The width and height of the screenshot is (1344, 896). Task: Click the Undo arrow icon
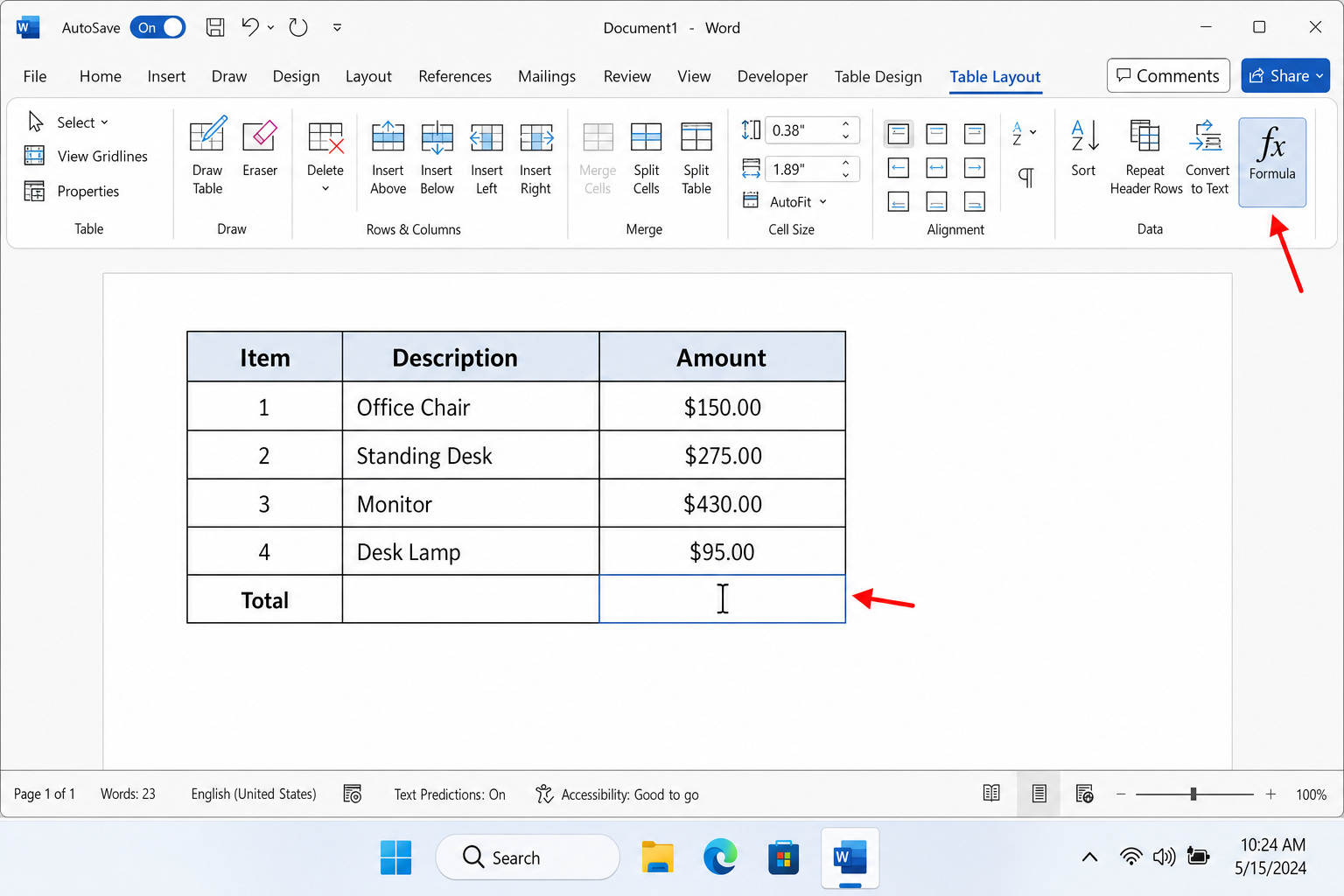click(250, 27)
